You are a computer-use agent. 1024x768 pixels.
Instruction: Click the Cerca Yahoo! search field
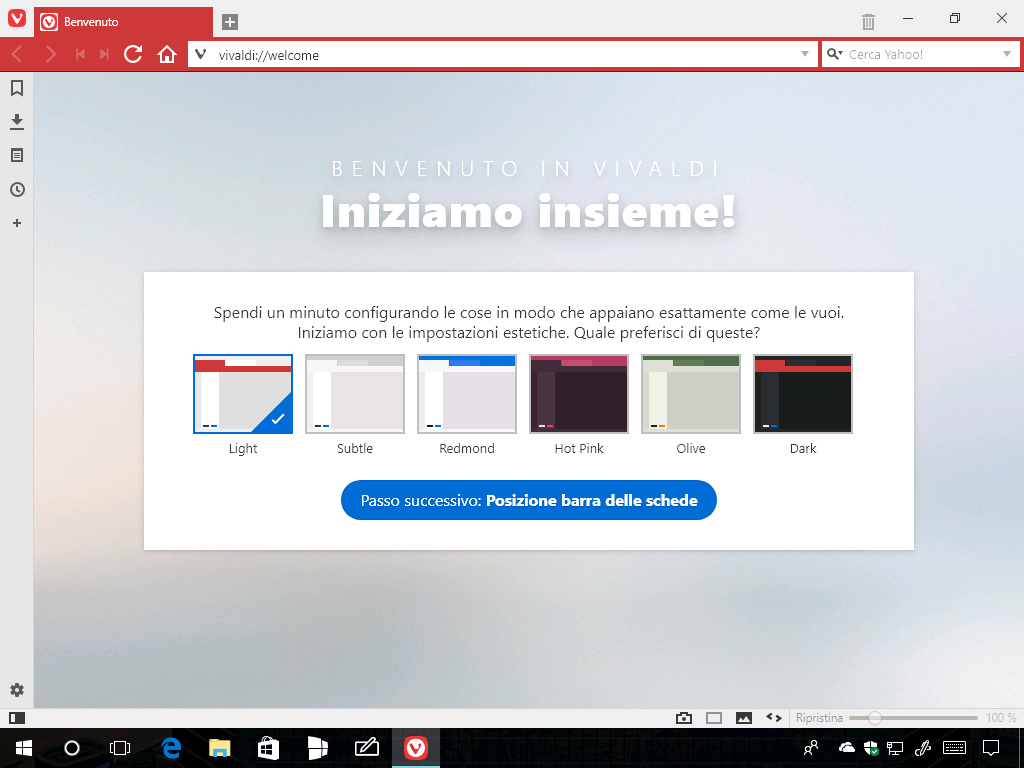click(x=921, y=54)
